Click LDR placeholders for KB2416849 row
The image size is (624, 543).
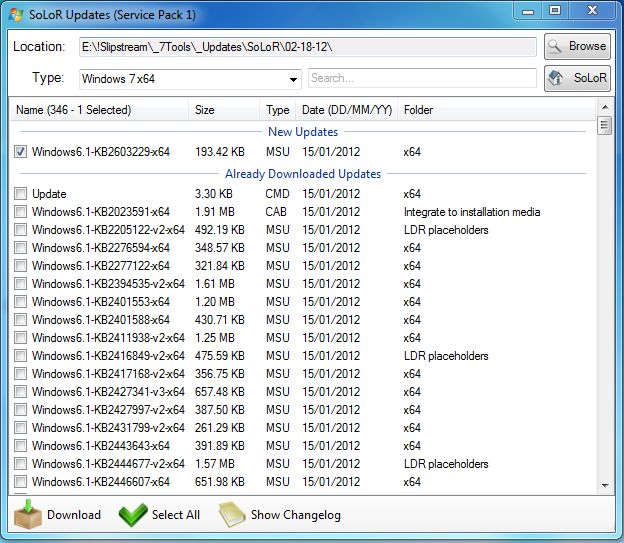click(446, 356)
